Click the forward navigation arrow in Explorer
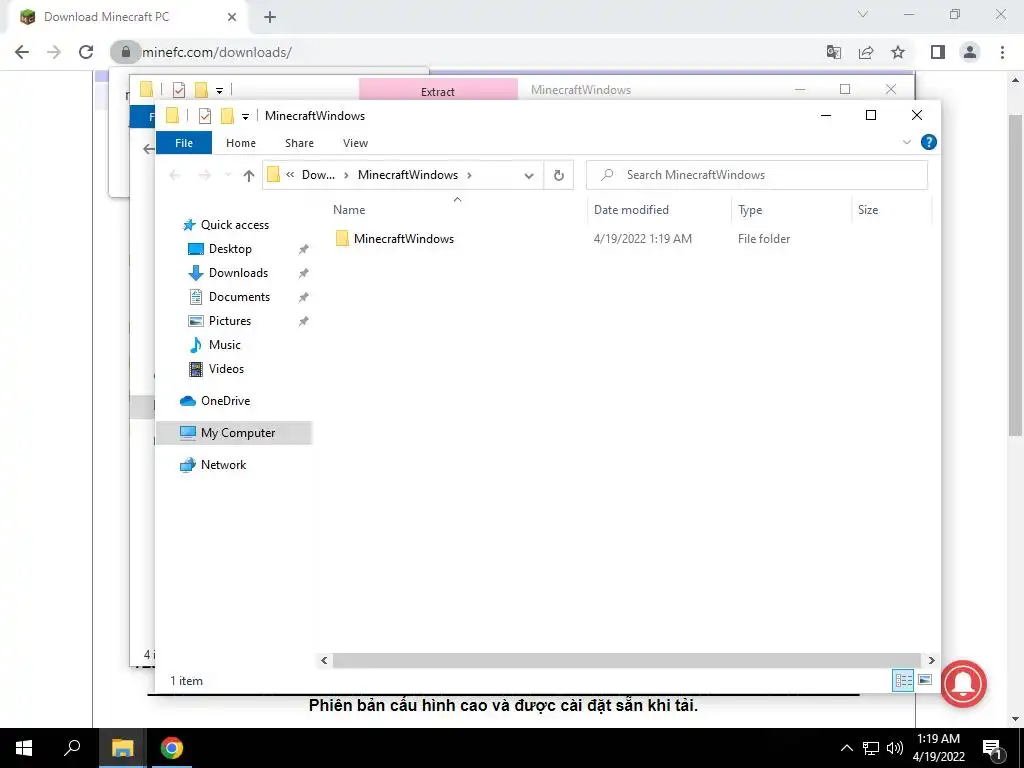Screen dimensions: 1024x768 click(204, 175)
